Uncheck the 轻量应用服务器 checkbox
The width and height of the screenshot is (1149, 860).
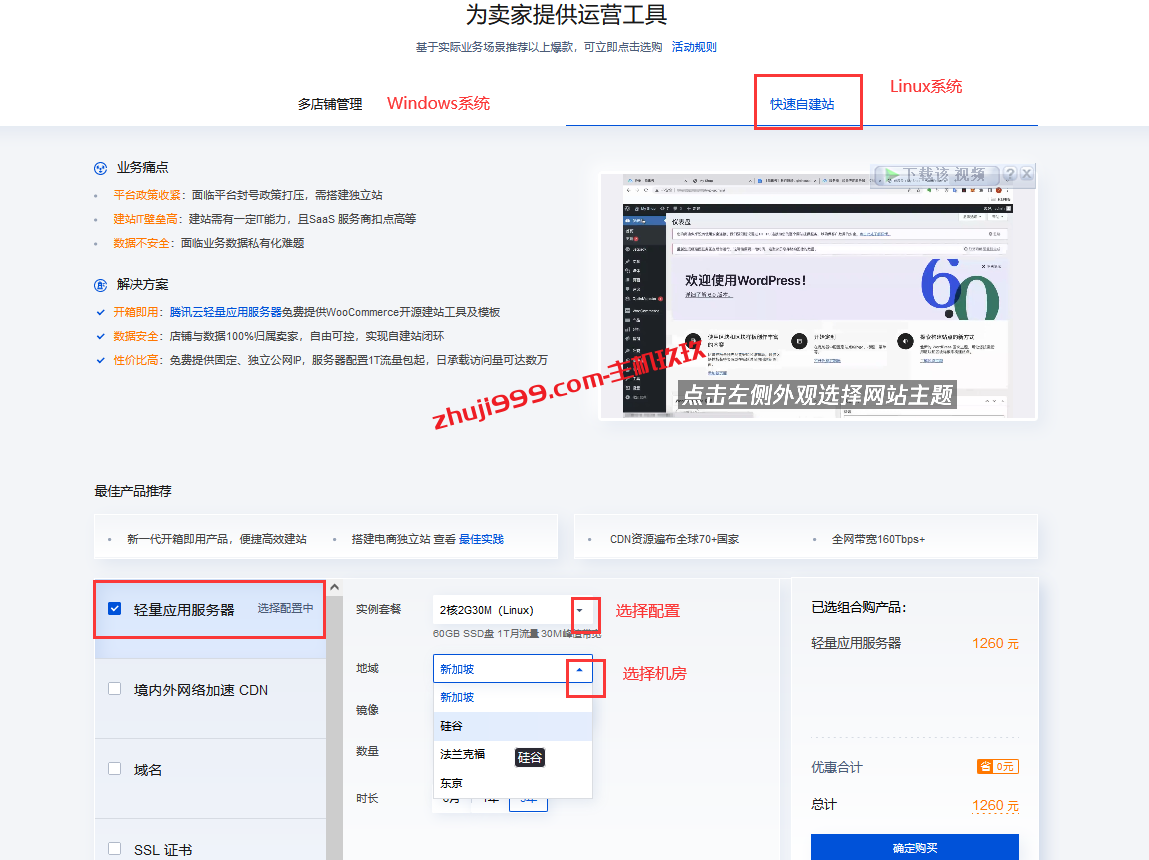pos(114,609)
